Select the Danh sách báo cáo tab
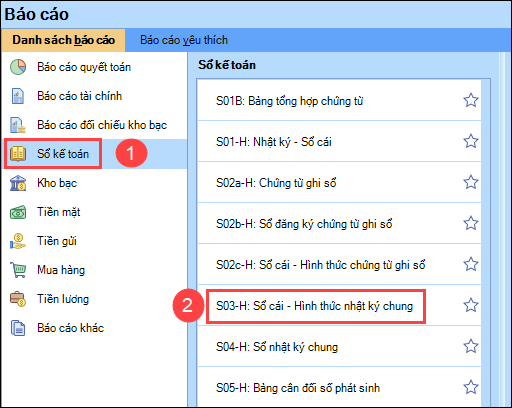Screen dimensions: 512x408 click(63, 40)
